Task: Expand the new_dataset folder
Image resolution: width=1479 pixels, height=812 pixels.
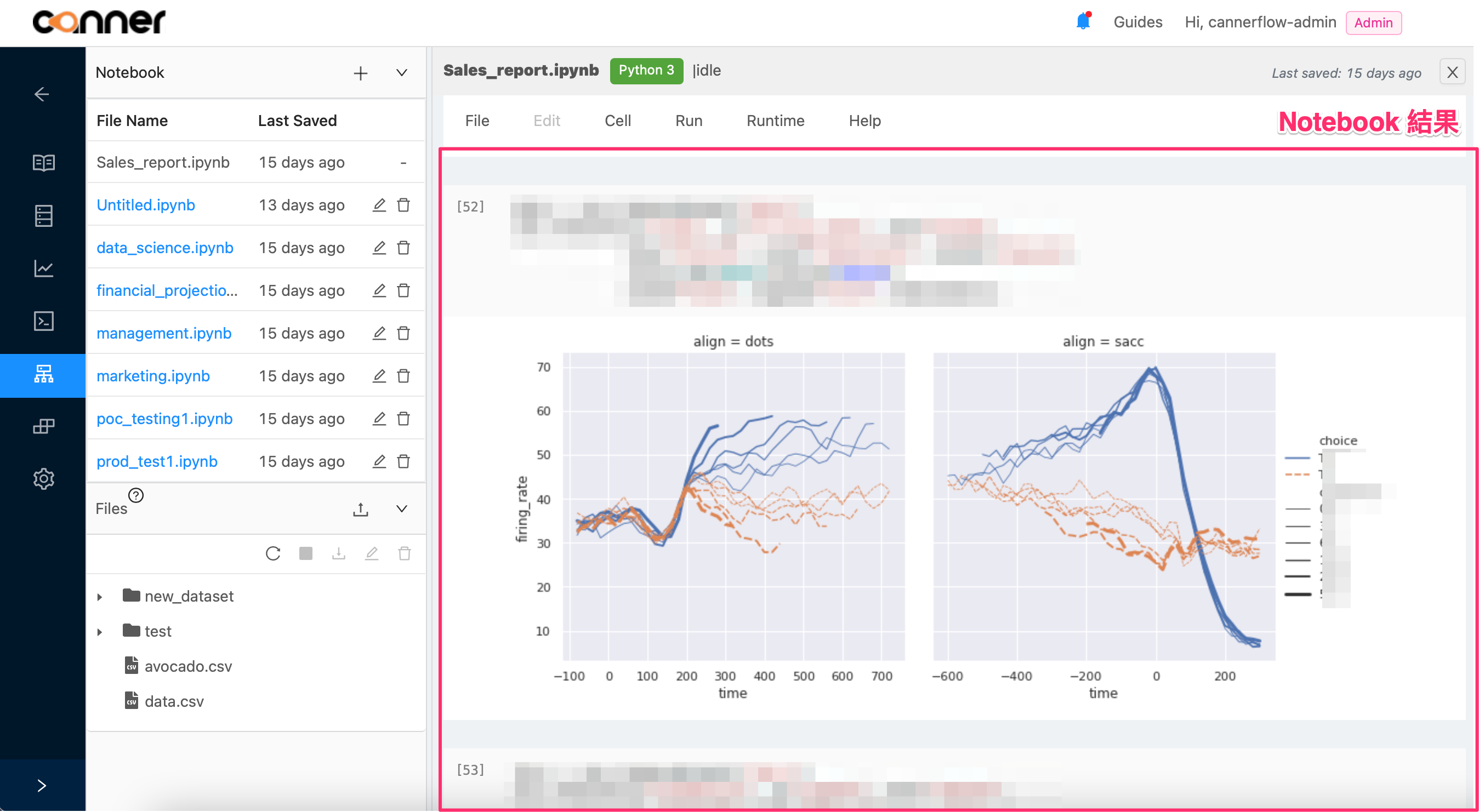Action: coord(100,597)
